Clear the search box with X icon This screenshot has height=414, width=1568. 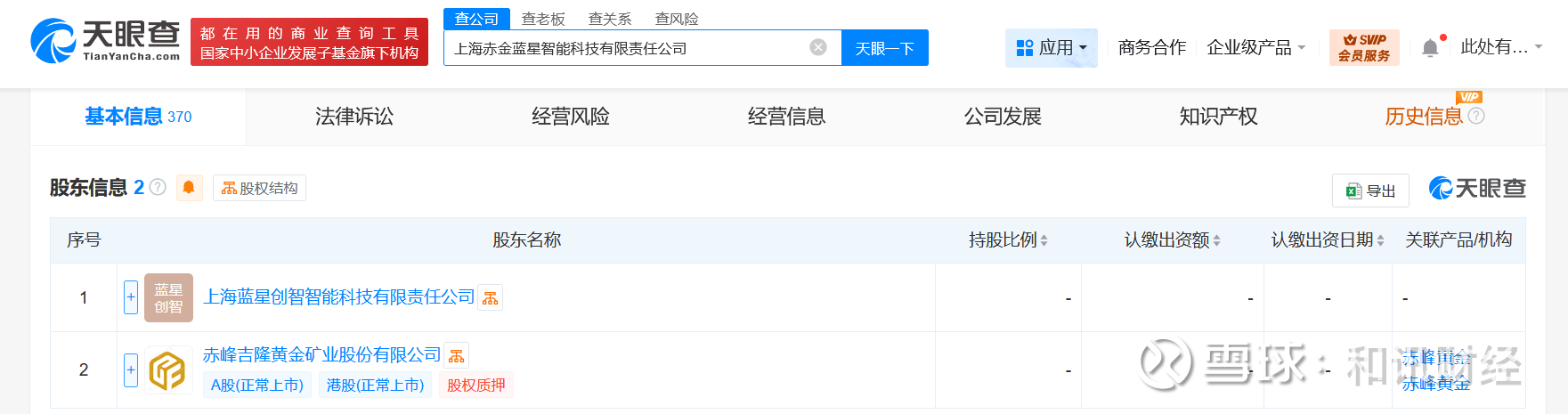(818, 47)
